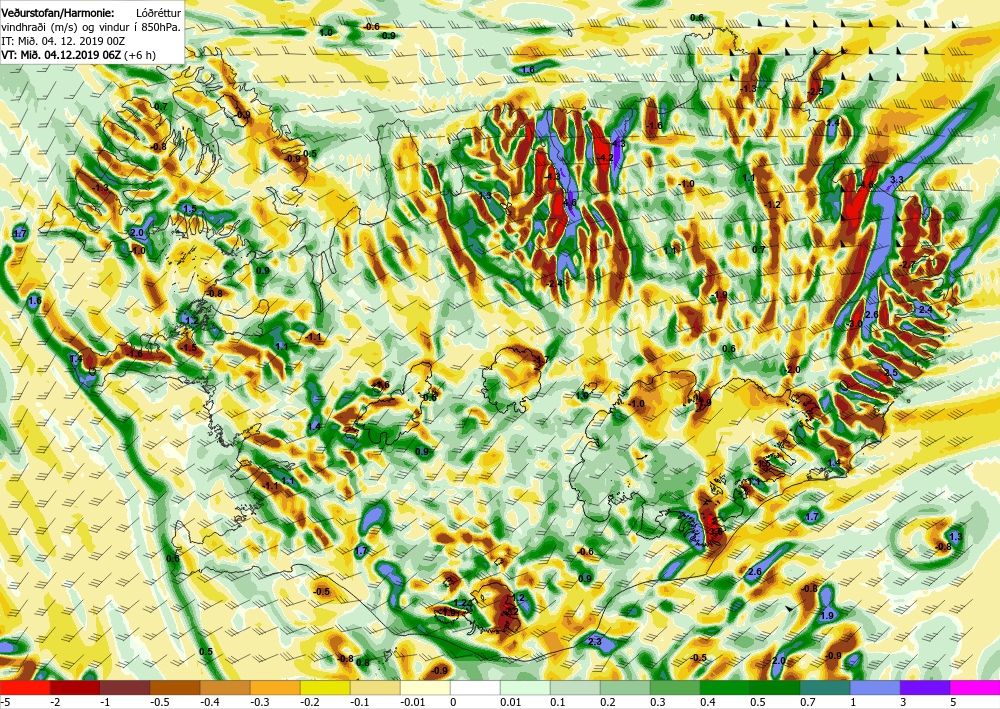The width and height of the screenshot is (1000, 709).
Task: Click the 'VT: Mið. 04.12.2019 06Z' valid time
Action: click(x=61, y=55)
